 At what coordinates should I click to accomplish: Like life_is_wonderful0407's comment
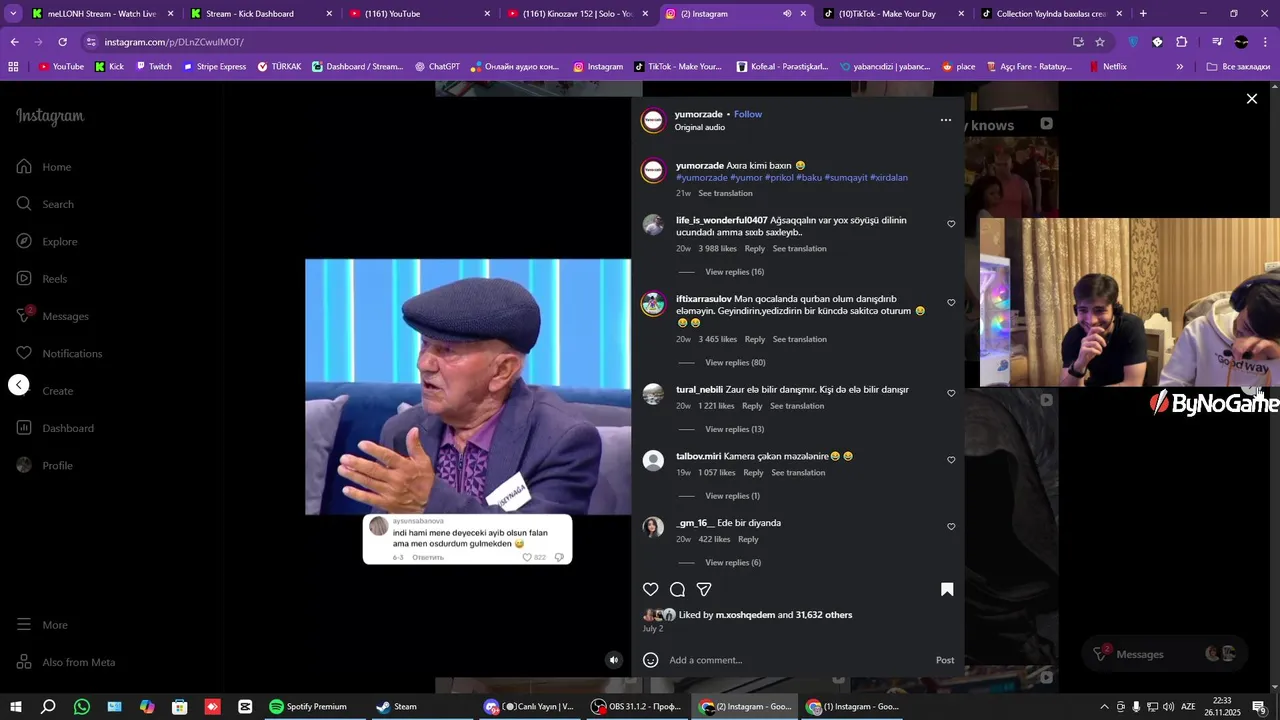point(951,224)
